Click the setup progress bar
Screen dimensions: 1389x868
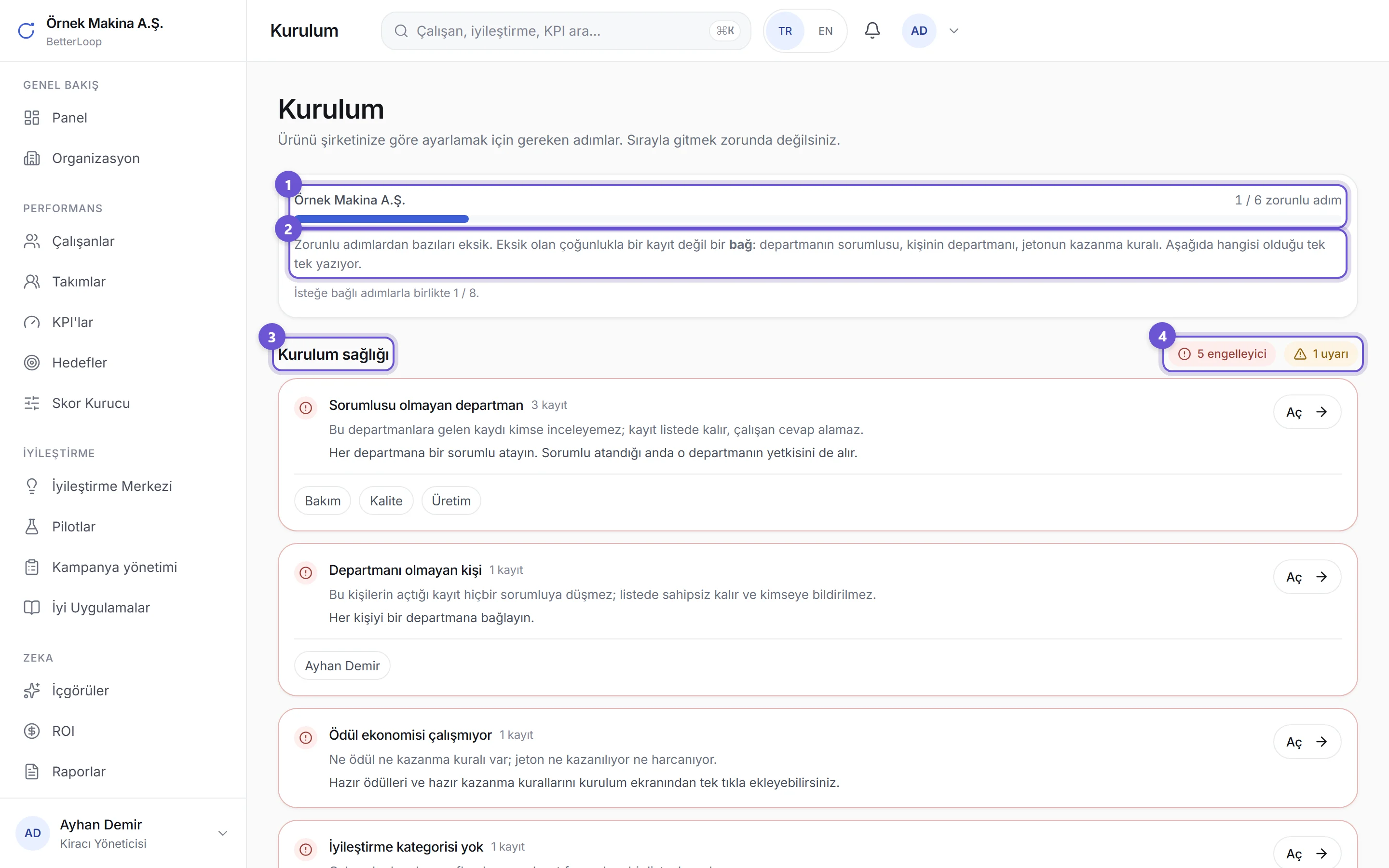817,219
